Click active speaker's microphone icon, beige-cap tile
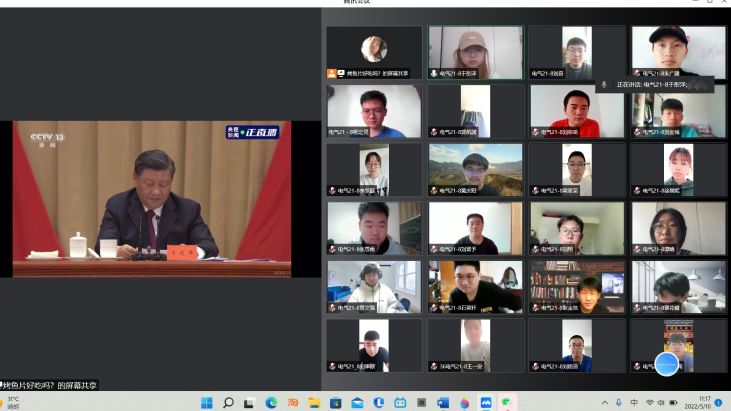Image resolution: width=731 pixels, height=411 pixels. tap(434, 73)
